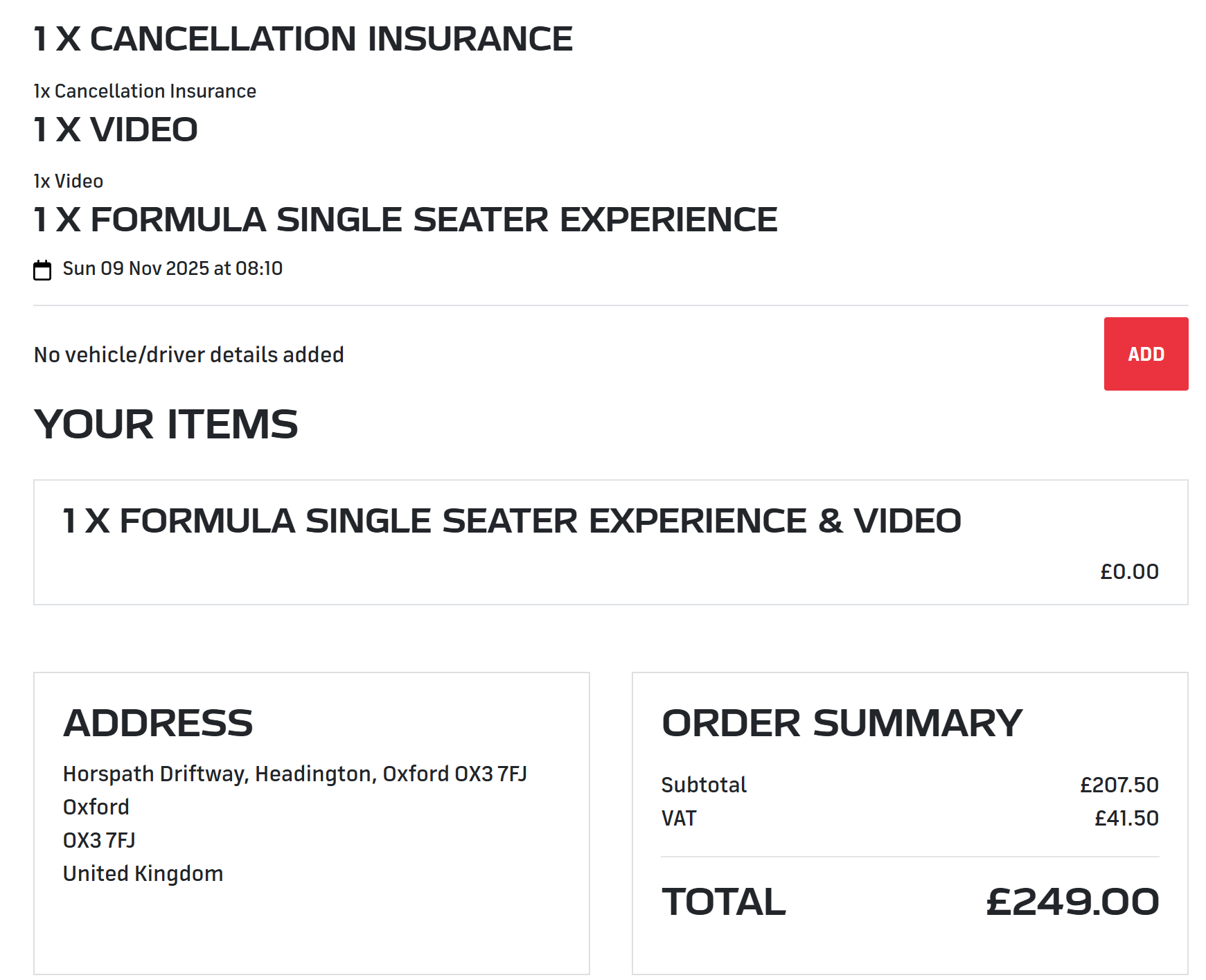Click the ORDER SUMMARY heading

click(841, 723)
